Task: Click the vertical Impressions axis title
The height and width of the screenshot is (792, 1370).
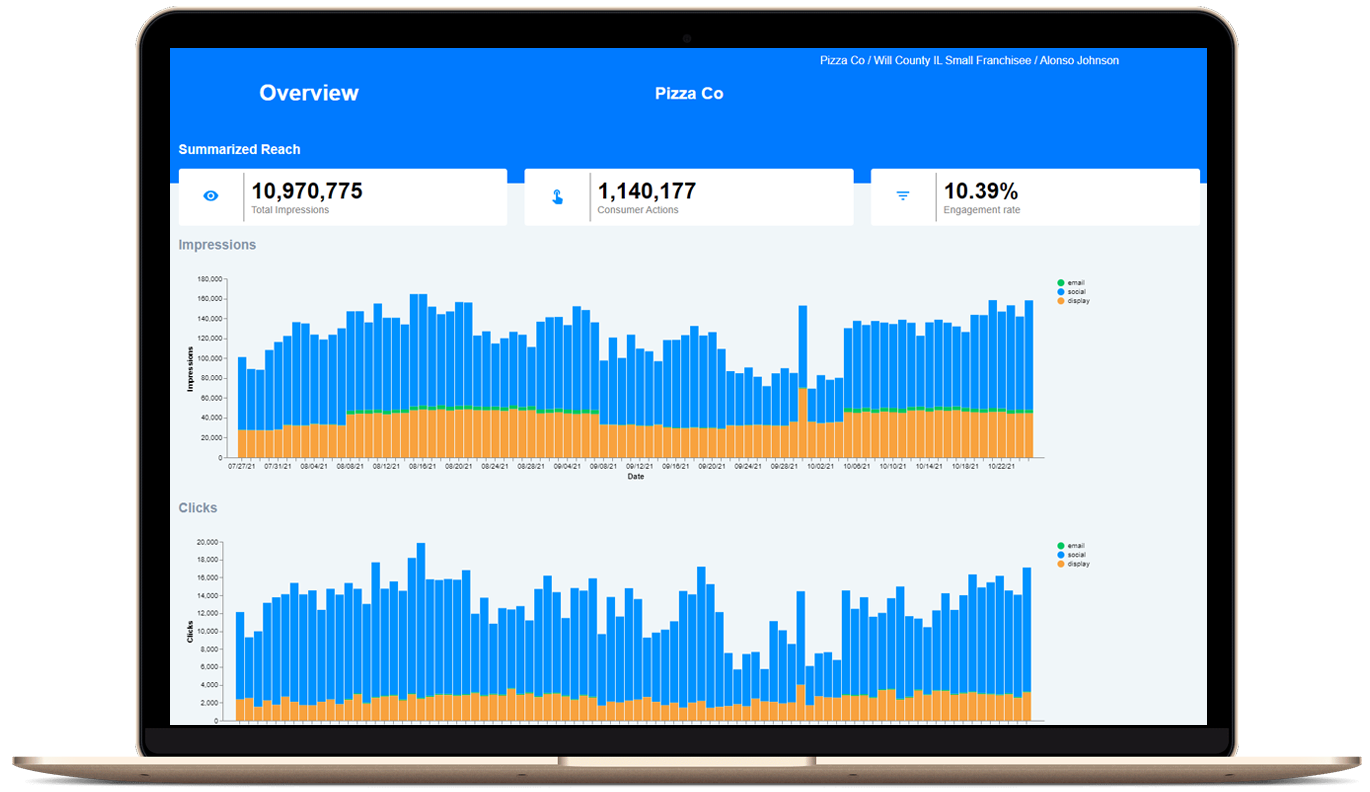Action: (x=190, y=368)
